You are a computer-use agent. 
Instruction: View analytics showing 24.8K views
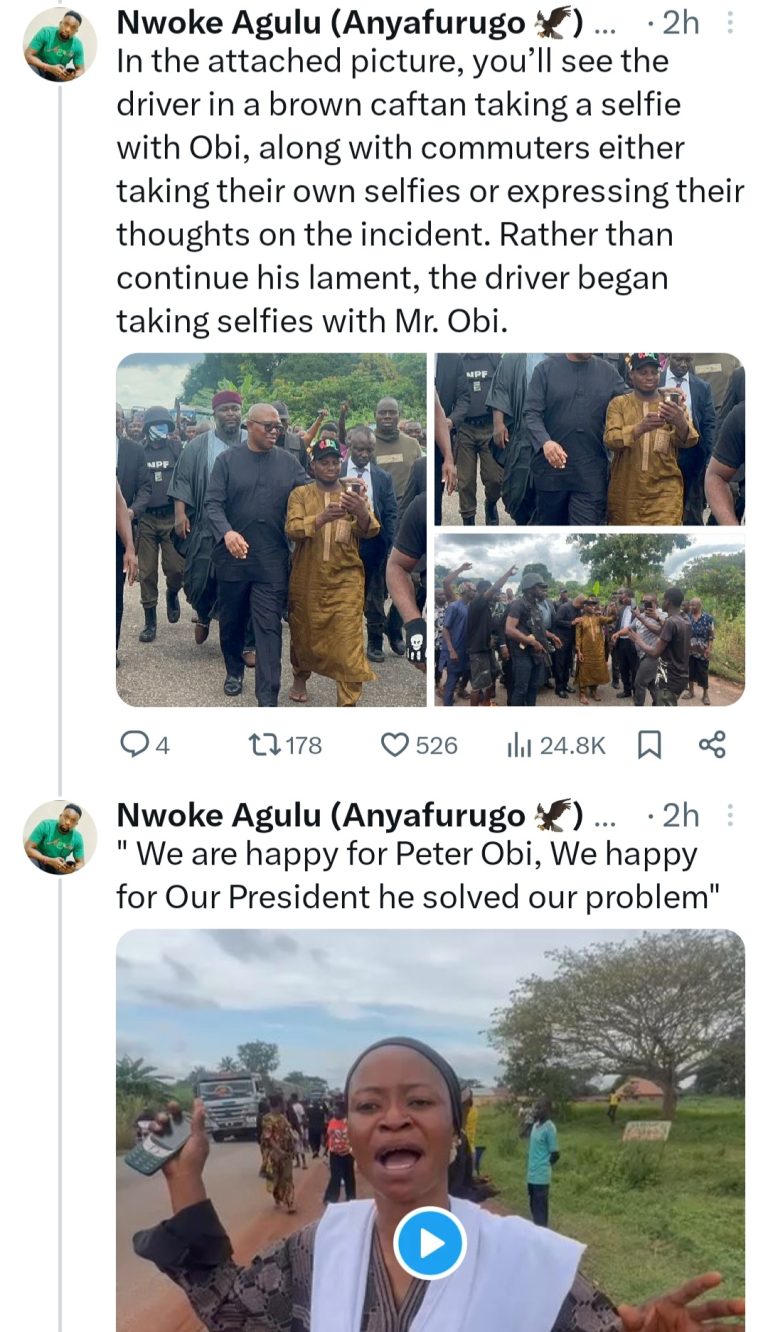tap(520, 744)
